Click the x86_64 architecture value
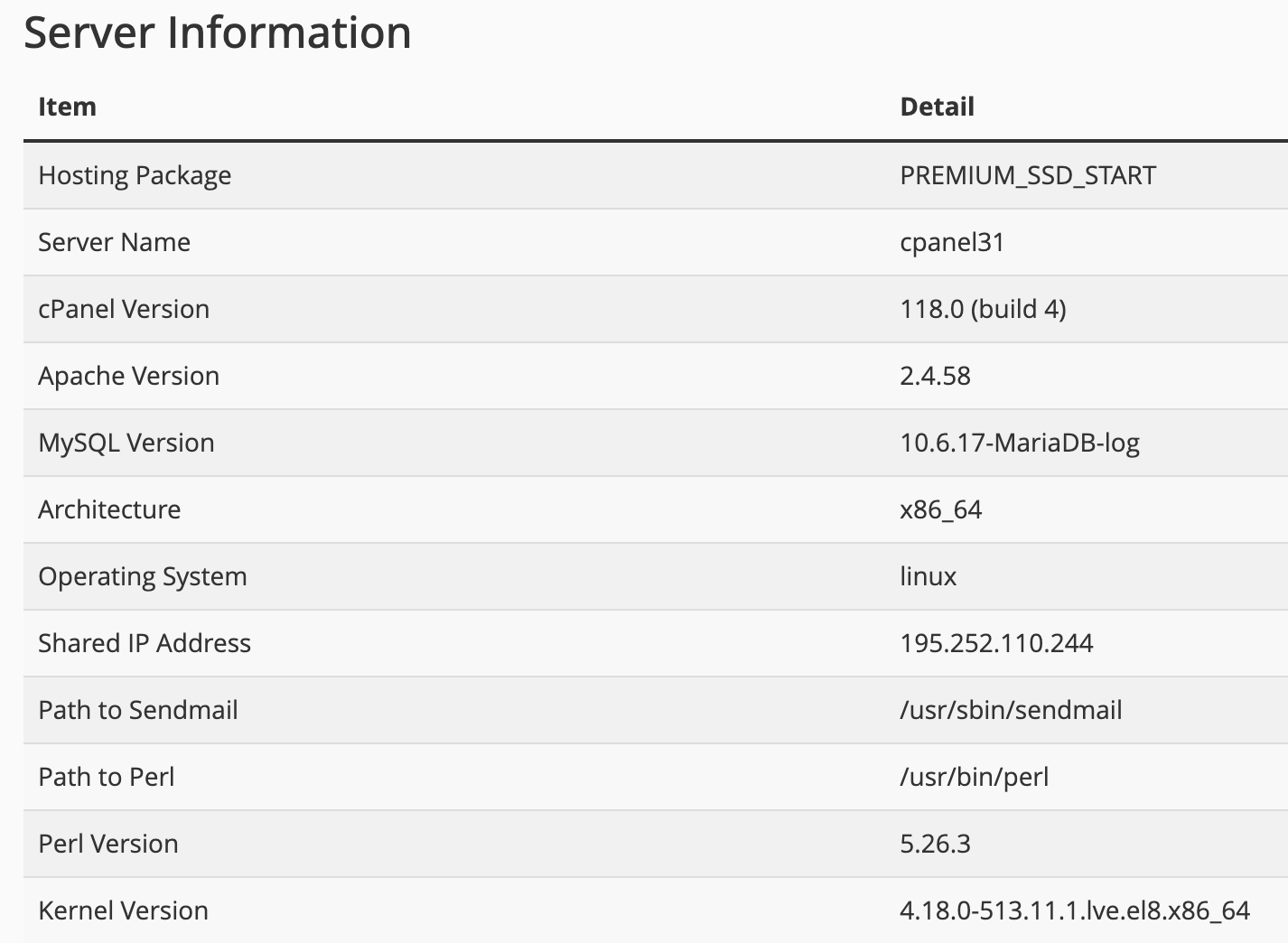The width and height of the screenshot is (1288, 943). [940, 509]
